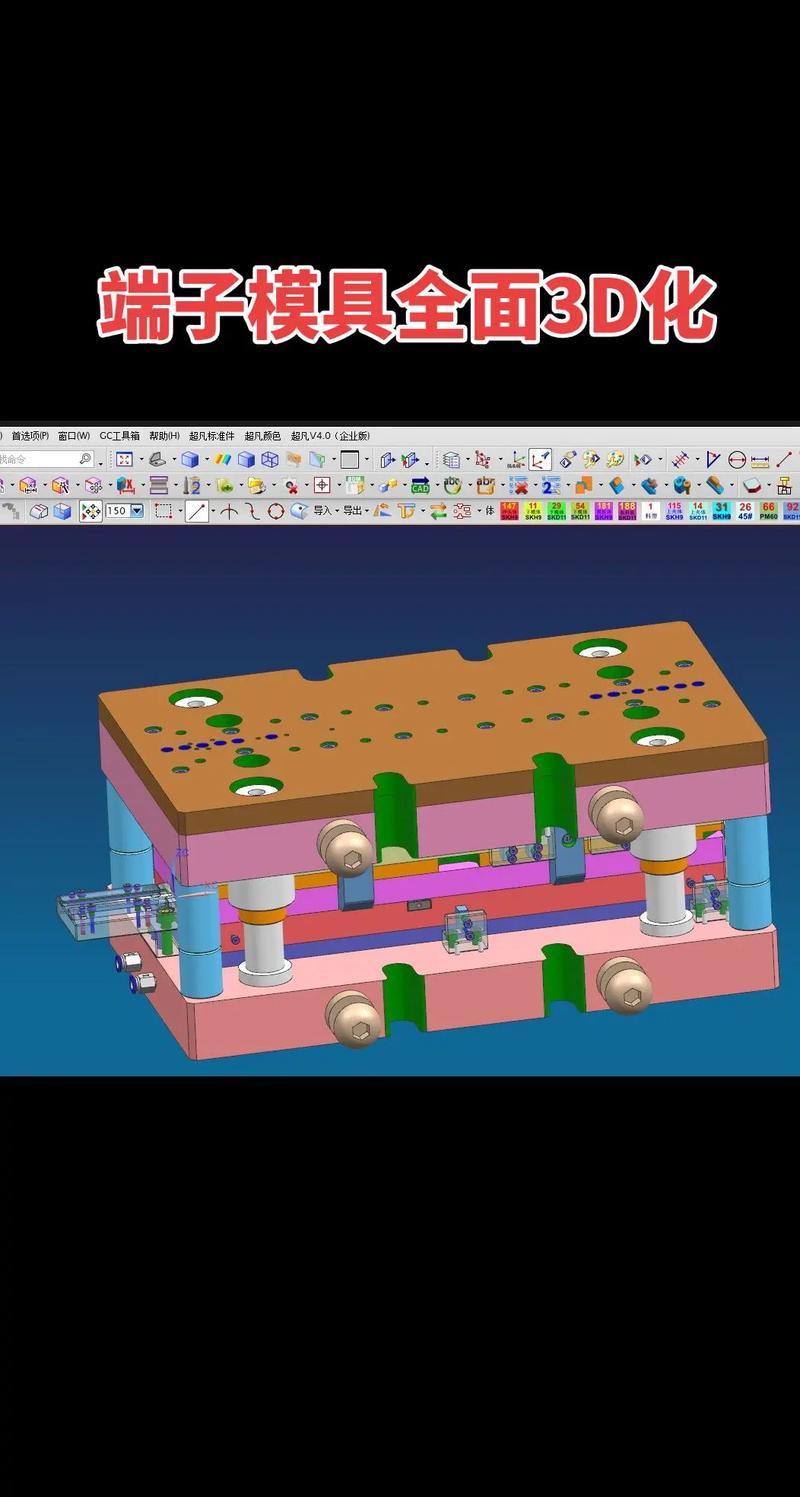The height and width of the screenshot is (1497, 800).
Task: Open the 超凡V4.0 (企业版) menu
Action: point(330,436)
